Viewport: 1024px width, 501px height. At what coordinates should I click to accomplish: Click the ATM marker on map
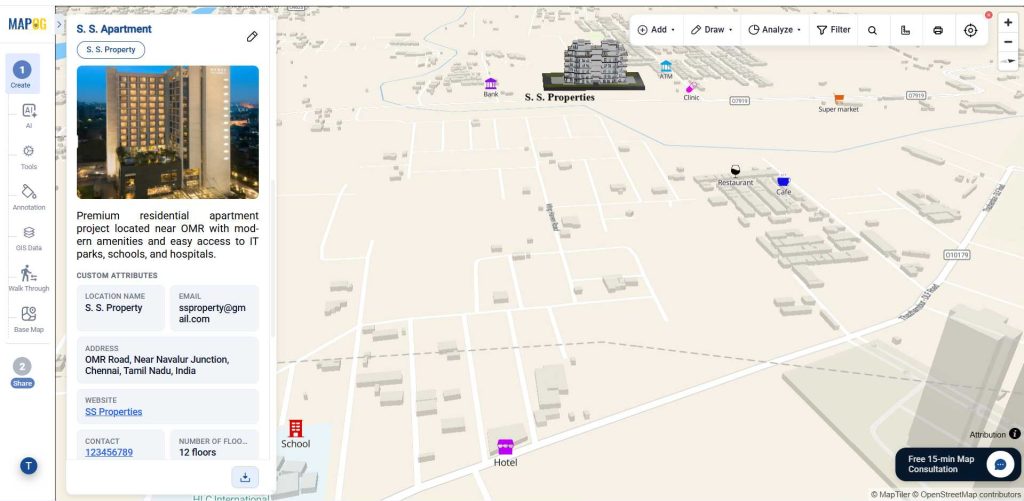pyautogui.click(x=665, y=66)
